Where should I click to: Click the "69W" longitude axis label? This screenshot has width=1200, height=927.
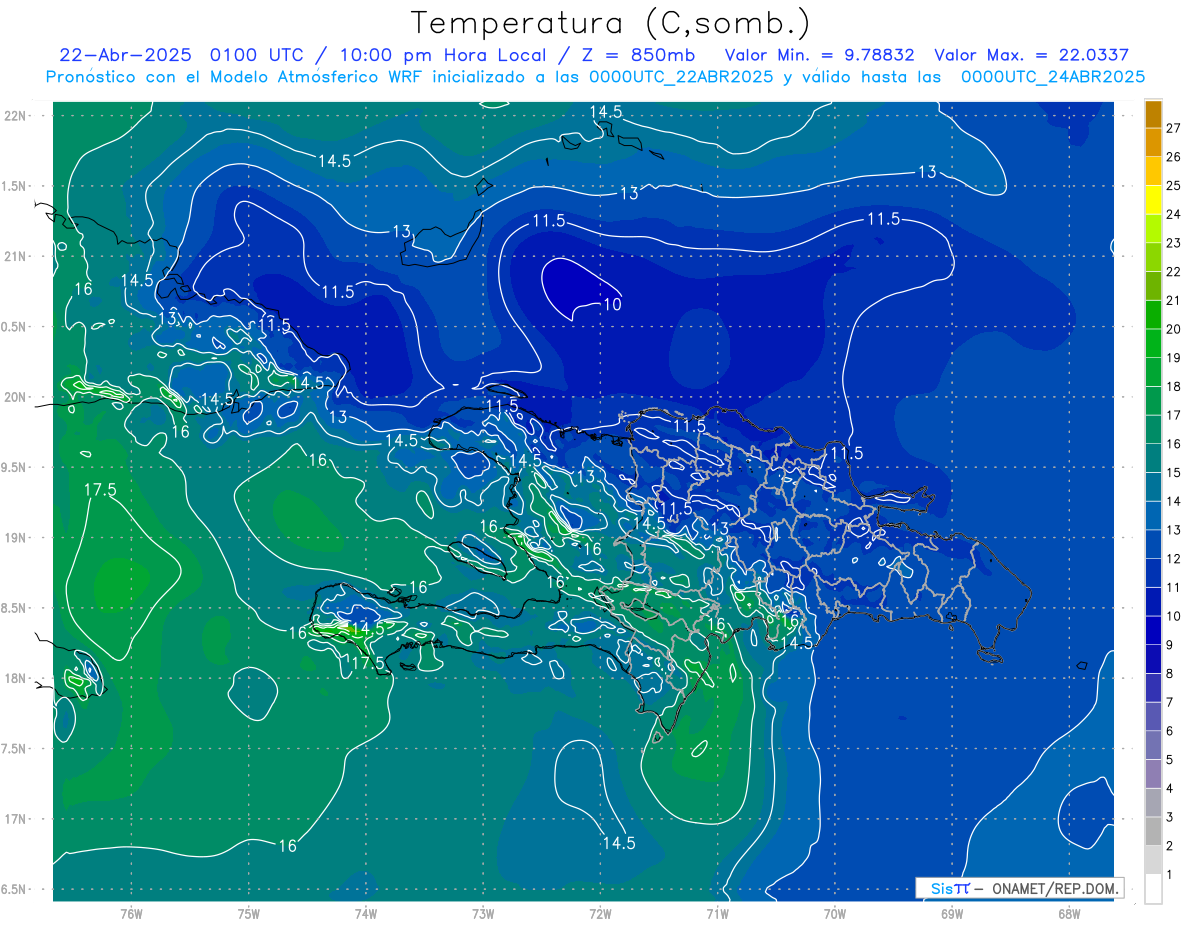[952, 914]
